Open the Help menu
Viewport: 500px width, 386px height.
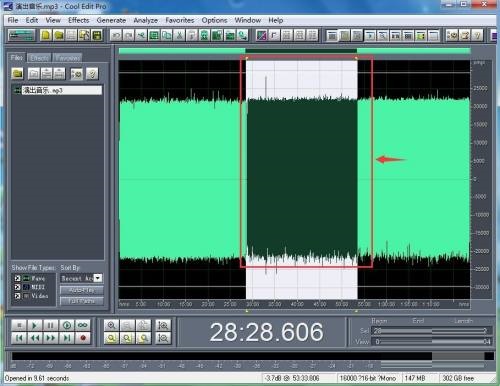point(276,20)
